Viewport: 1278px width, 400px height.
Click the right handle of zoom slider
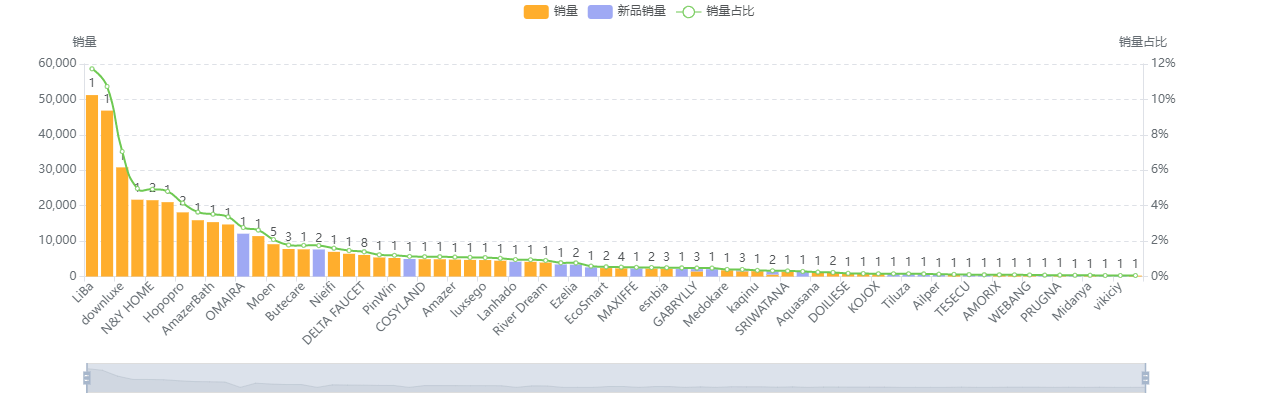click(1146, 377)
